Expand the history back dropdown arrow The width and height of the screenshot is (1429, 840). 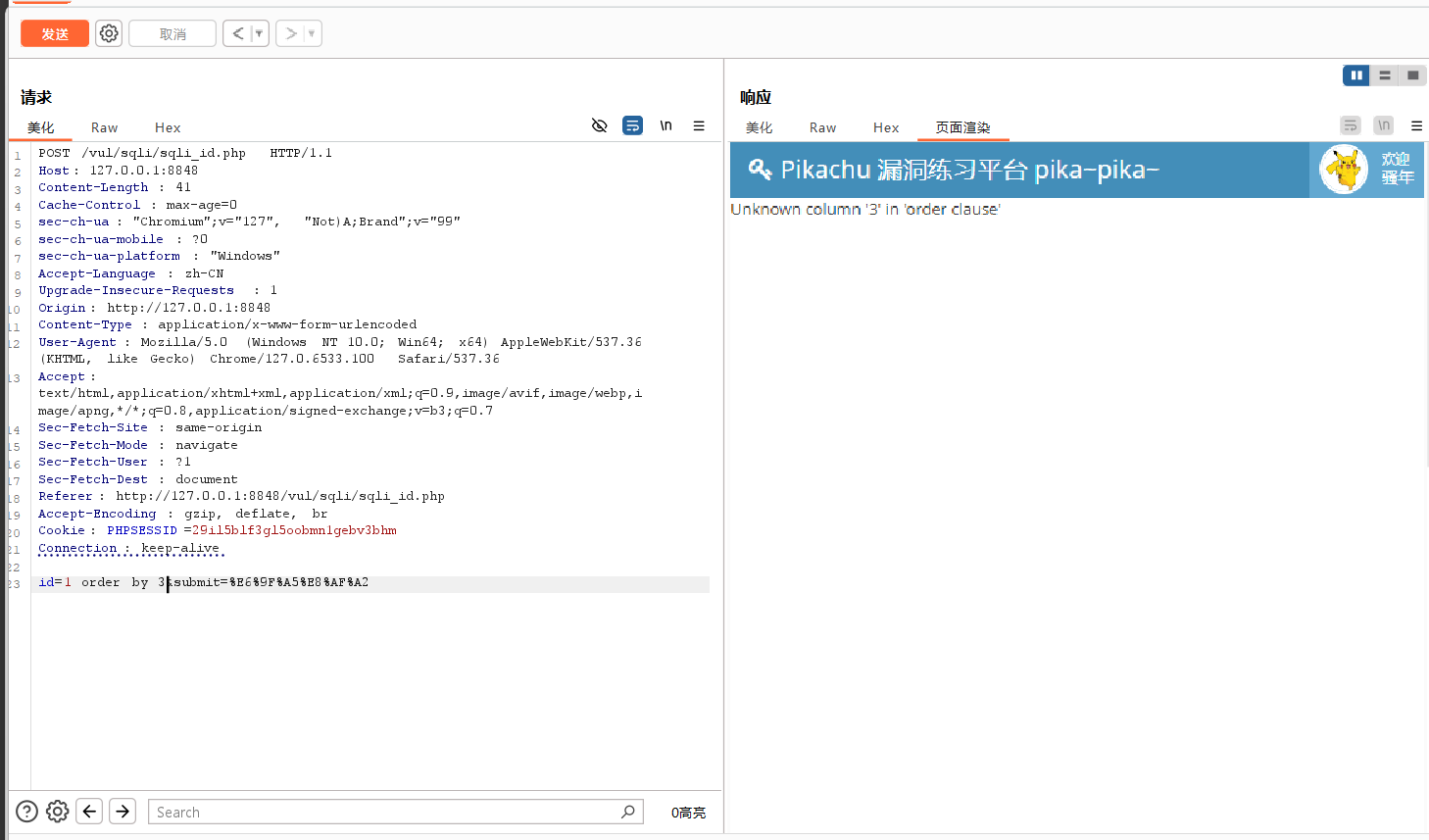(259, 33)
